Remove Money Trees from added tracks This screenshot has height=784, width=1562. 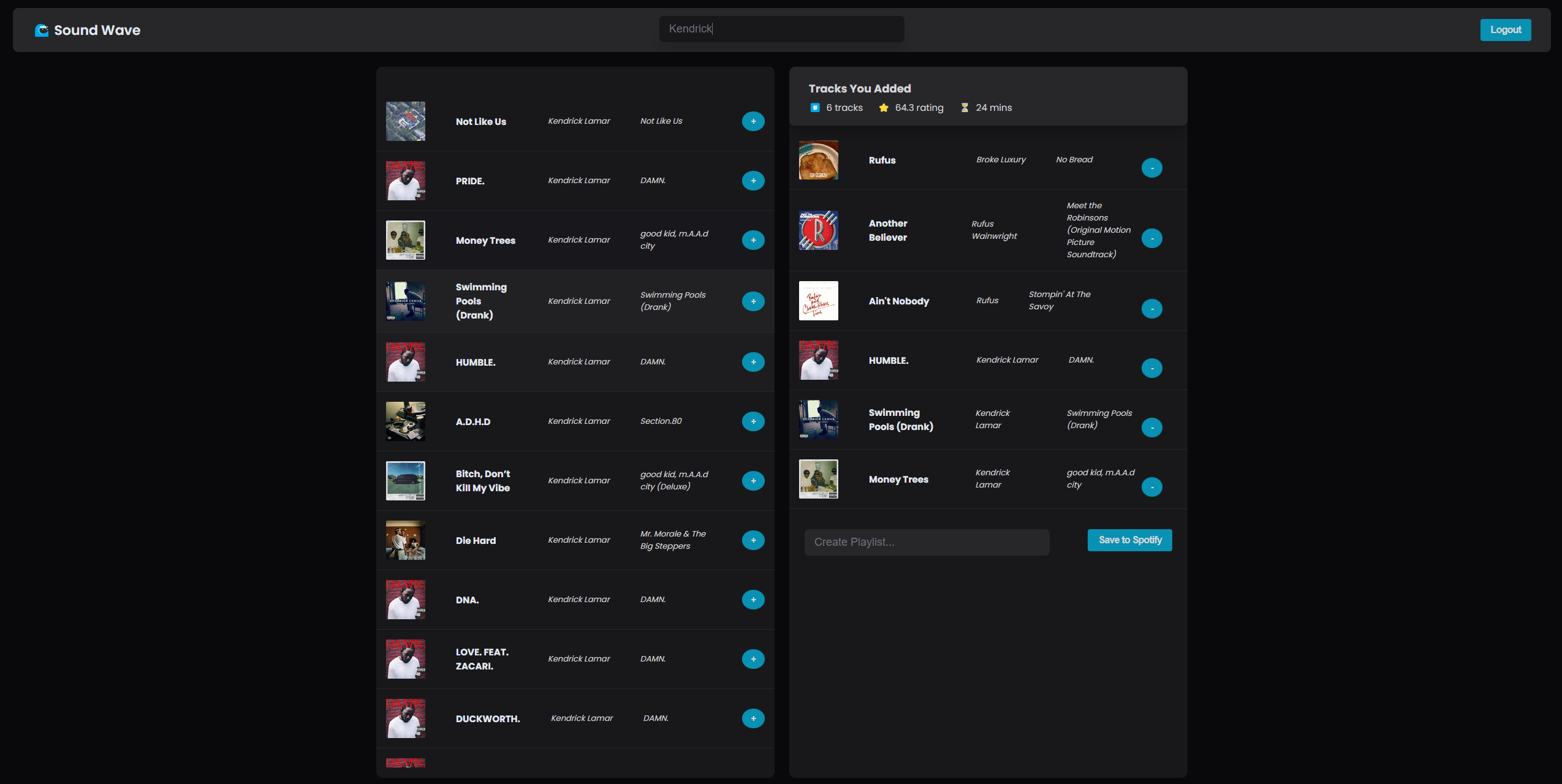1151,487
